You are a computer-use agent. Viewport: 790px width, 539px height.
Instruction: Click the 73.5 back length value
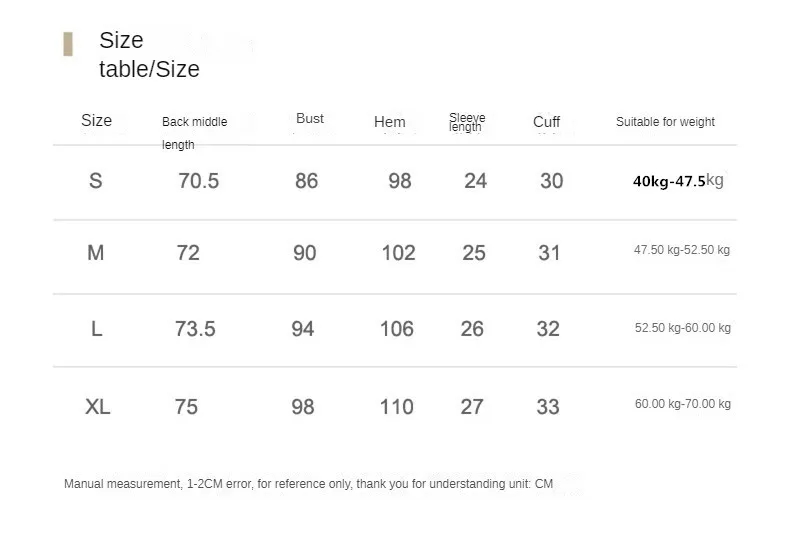tap(195, 329)
